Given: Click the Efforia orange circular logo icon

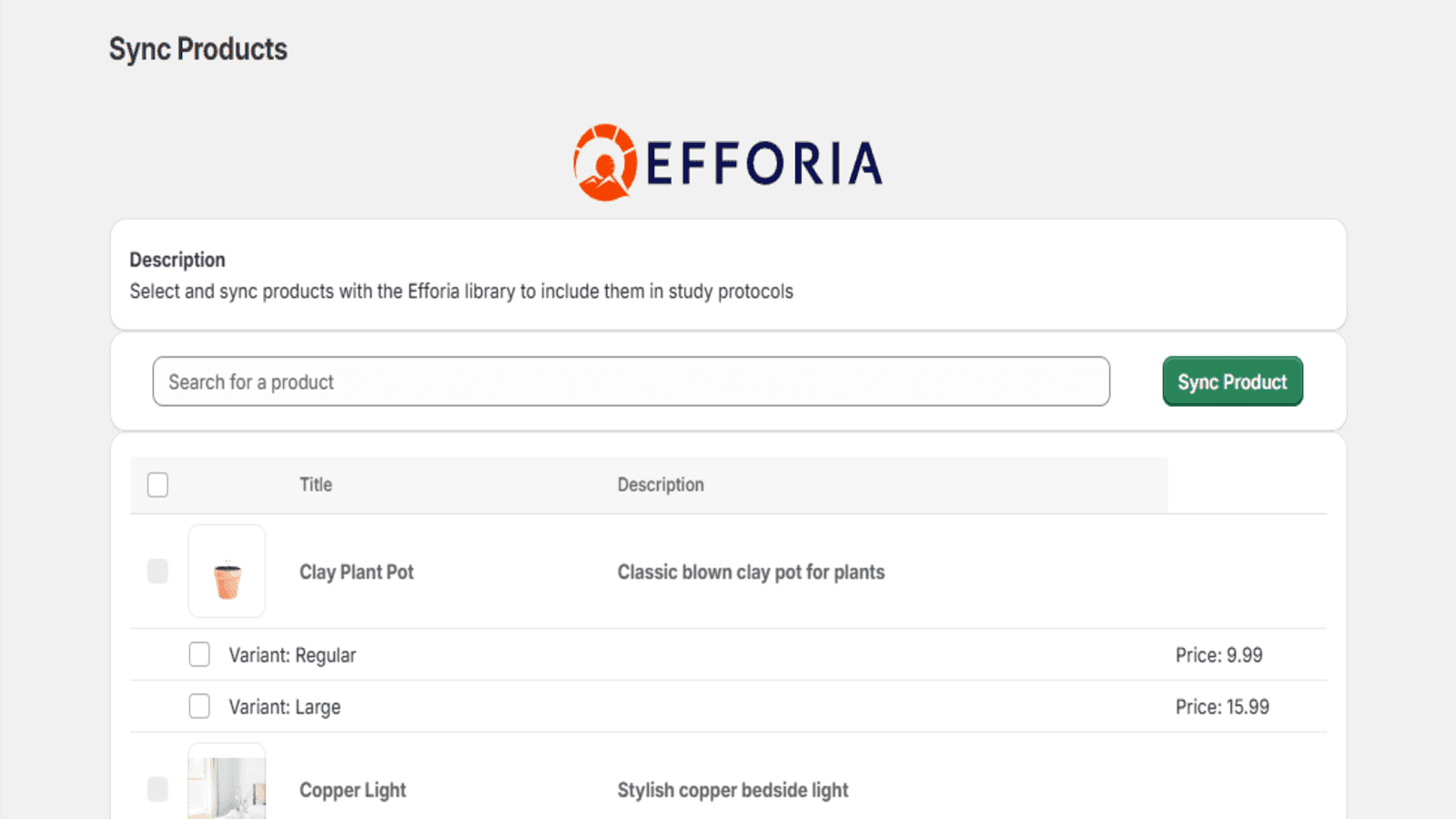Looking at the screenshot, I should [x=604, y=163].
